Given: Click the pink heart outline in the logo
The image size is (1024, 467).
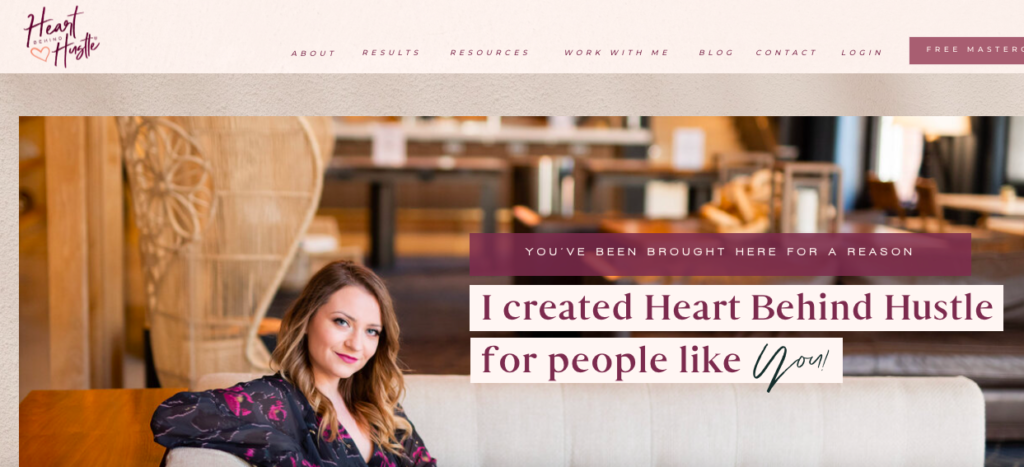Looking at the screenshot, I should tap(40, 54).
